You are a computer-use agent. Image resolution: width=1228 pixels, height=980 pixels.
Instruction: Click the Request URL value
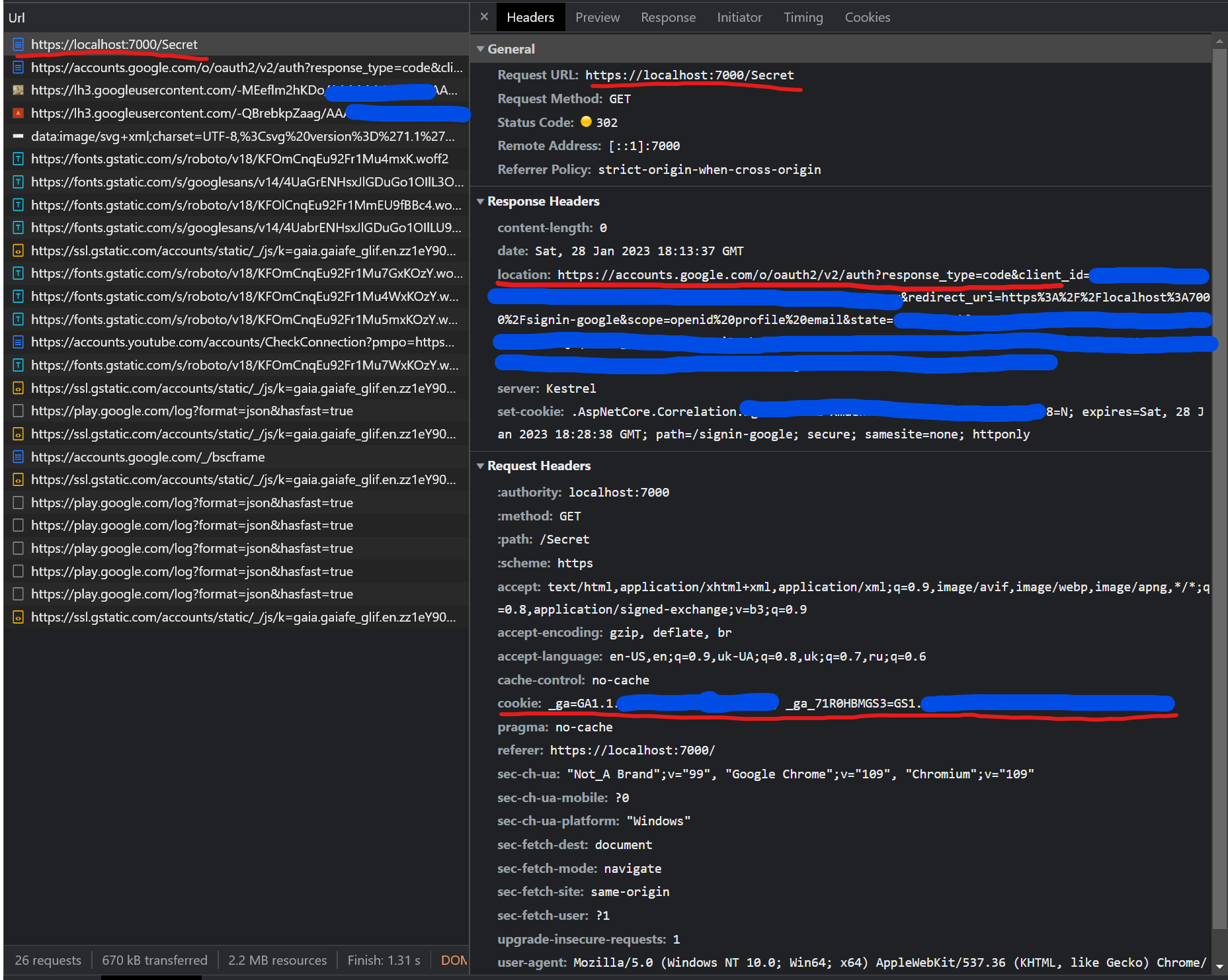click(x=690, y=75)
